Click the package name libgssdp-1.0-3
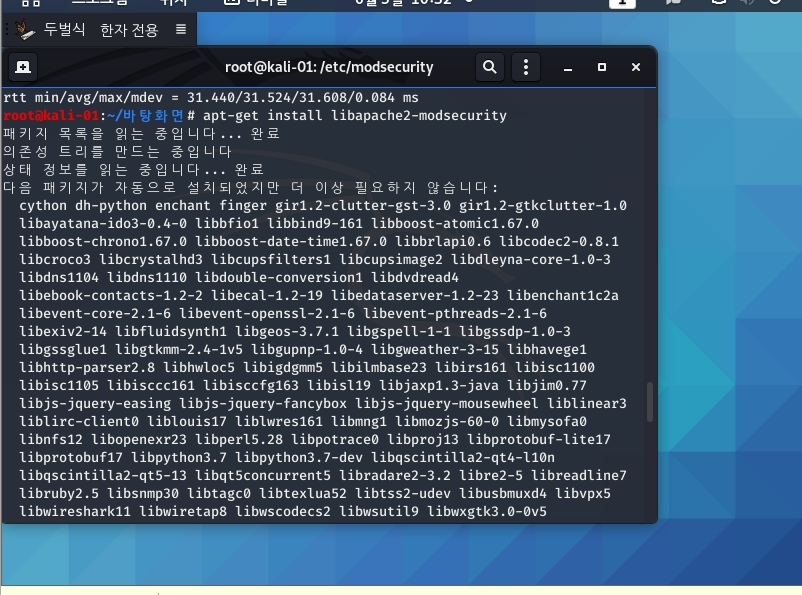The width and height of the screenshot is (802, 595). (x=515, y=332)
